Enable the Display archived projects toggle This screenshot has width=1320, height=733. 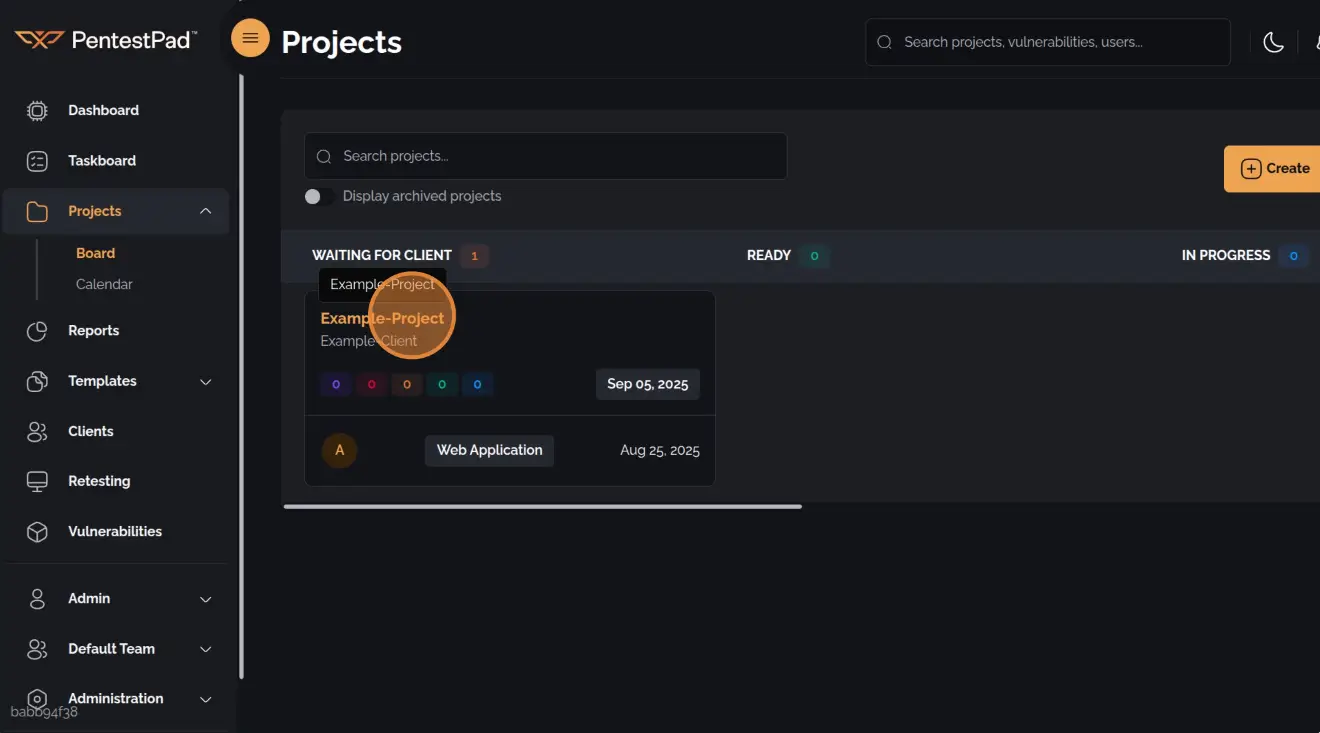[x=319, y=196]
